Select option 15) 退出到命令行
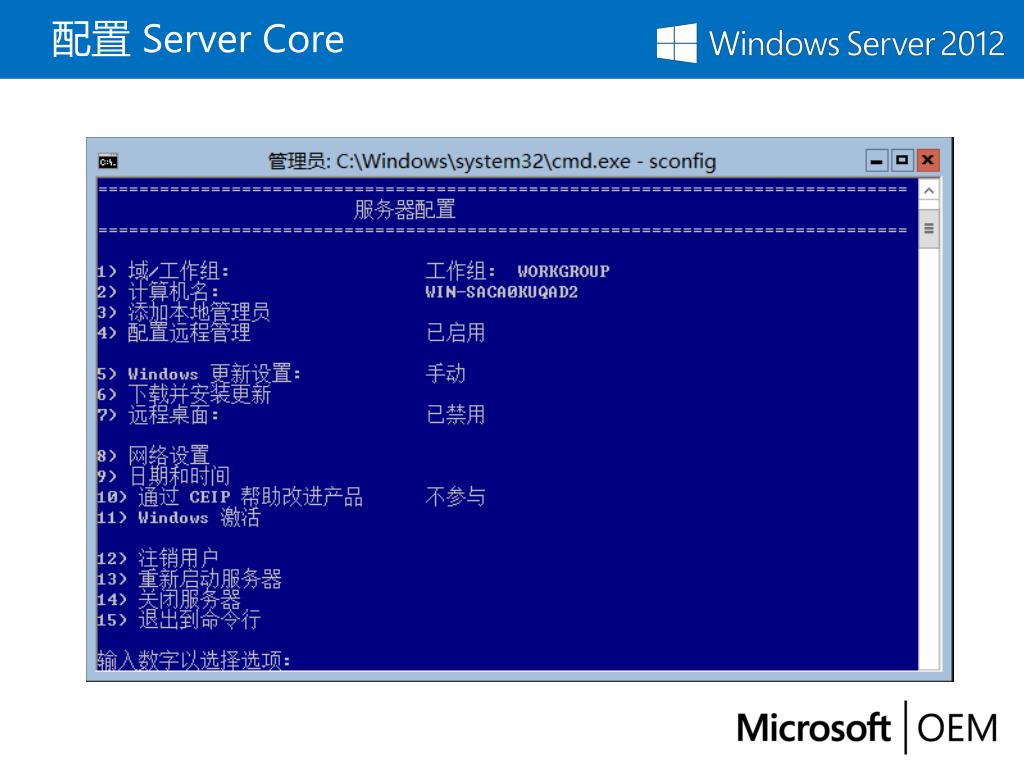 point(179,619)
